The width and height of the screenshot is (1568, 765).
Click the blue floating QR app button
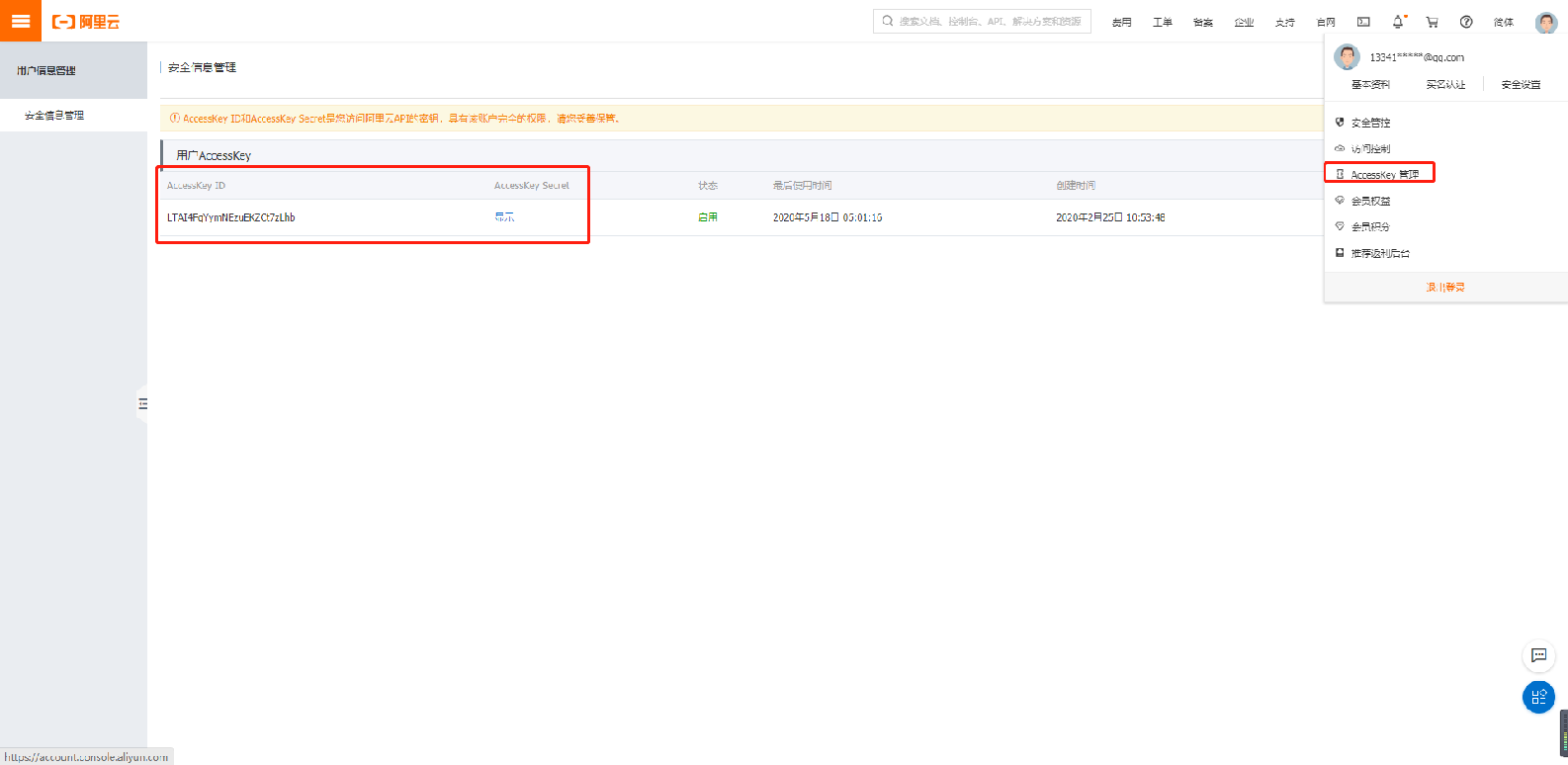pyautogui.click(x=1538, y=697)
